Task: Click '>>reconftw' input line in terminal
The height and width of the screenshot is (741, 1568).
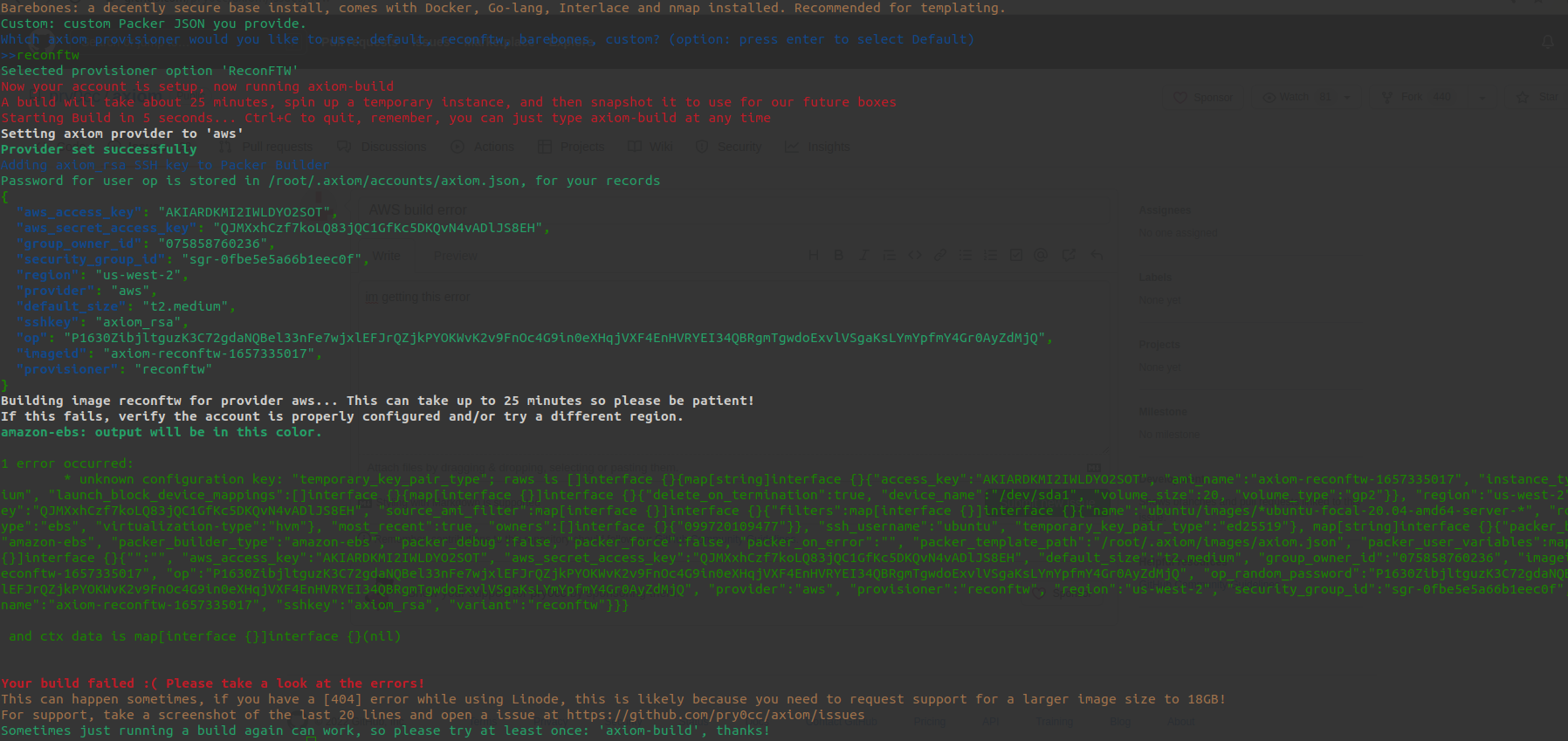Action: coord(40,55)
